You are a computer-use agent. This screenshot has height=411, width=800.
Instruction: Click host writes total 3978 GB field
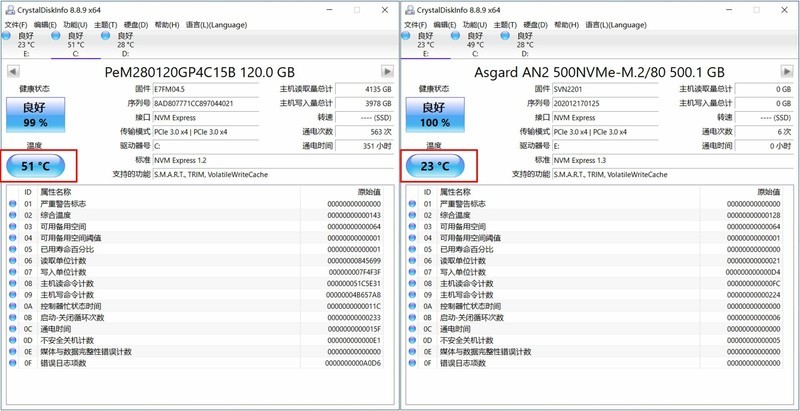pos(364,104)
